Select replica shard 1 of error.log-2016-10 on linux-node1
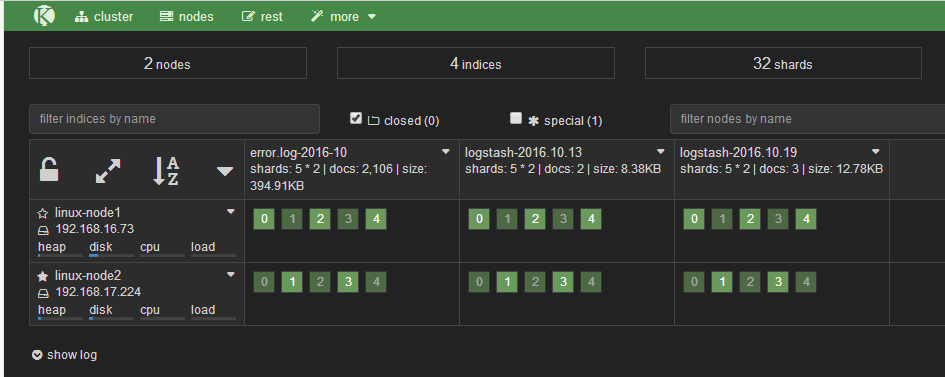The width and height of the screenshot is (945, 377). pos(292,219)
